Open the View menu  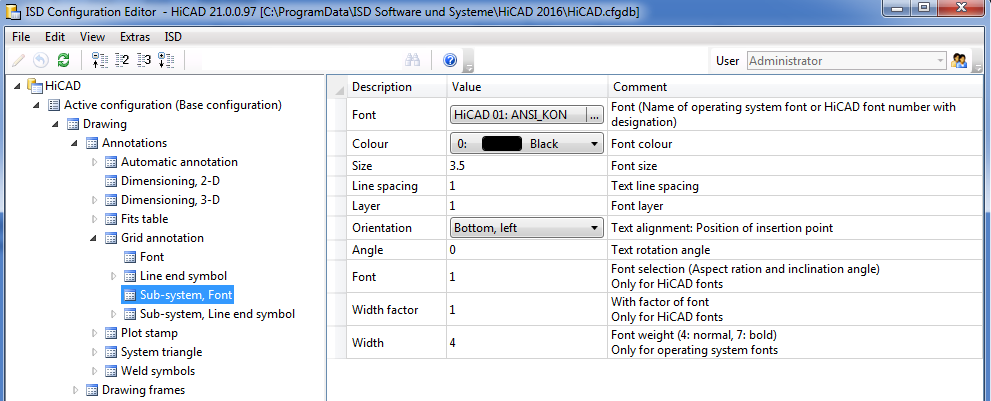(93, 37)
